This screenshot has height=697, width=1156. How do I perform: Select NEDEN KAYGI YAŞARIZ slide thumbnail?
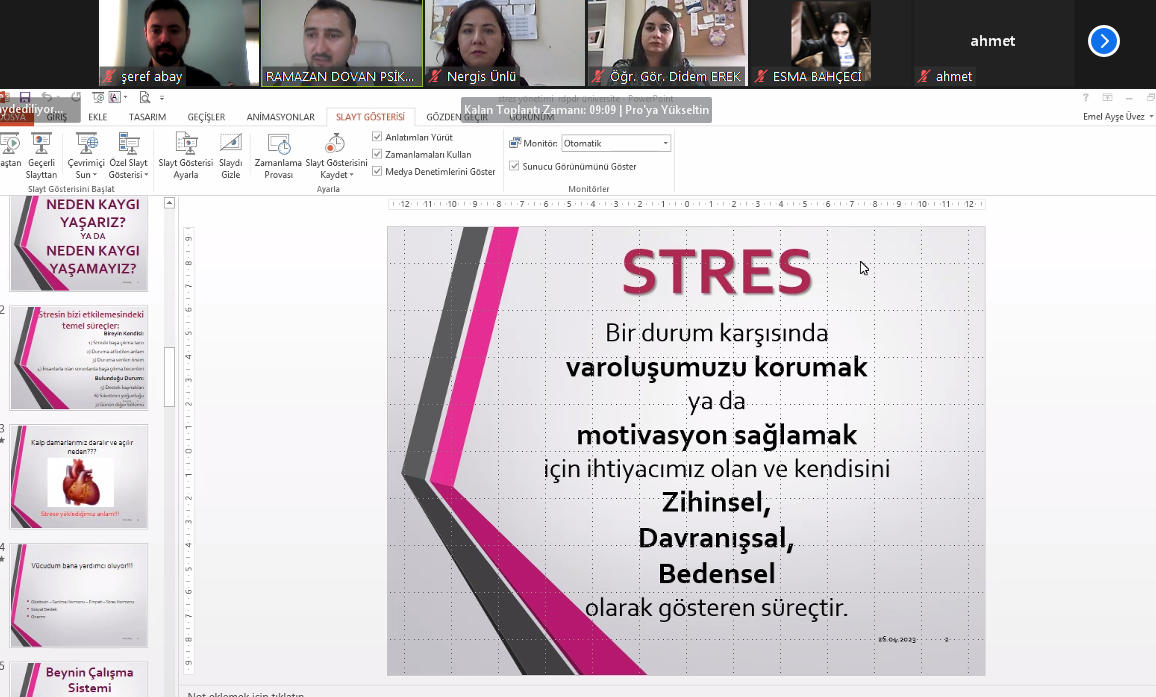point(79,243)
